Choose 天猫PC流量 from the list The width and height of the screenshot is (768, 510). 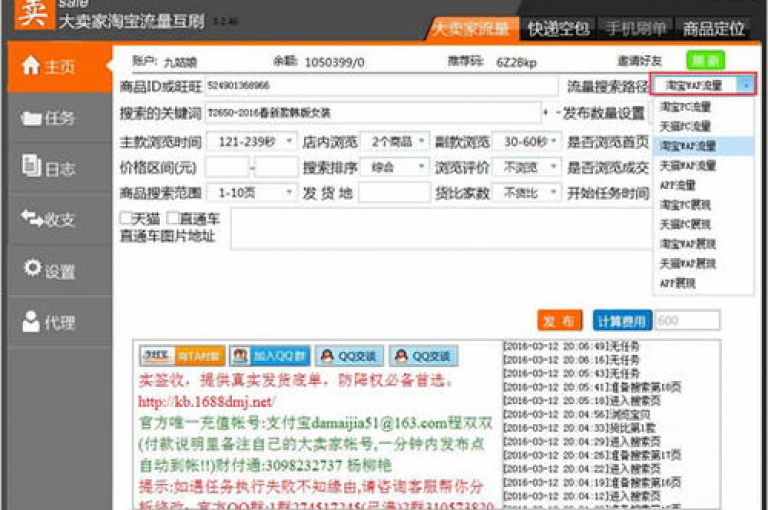703,126
